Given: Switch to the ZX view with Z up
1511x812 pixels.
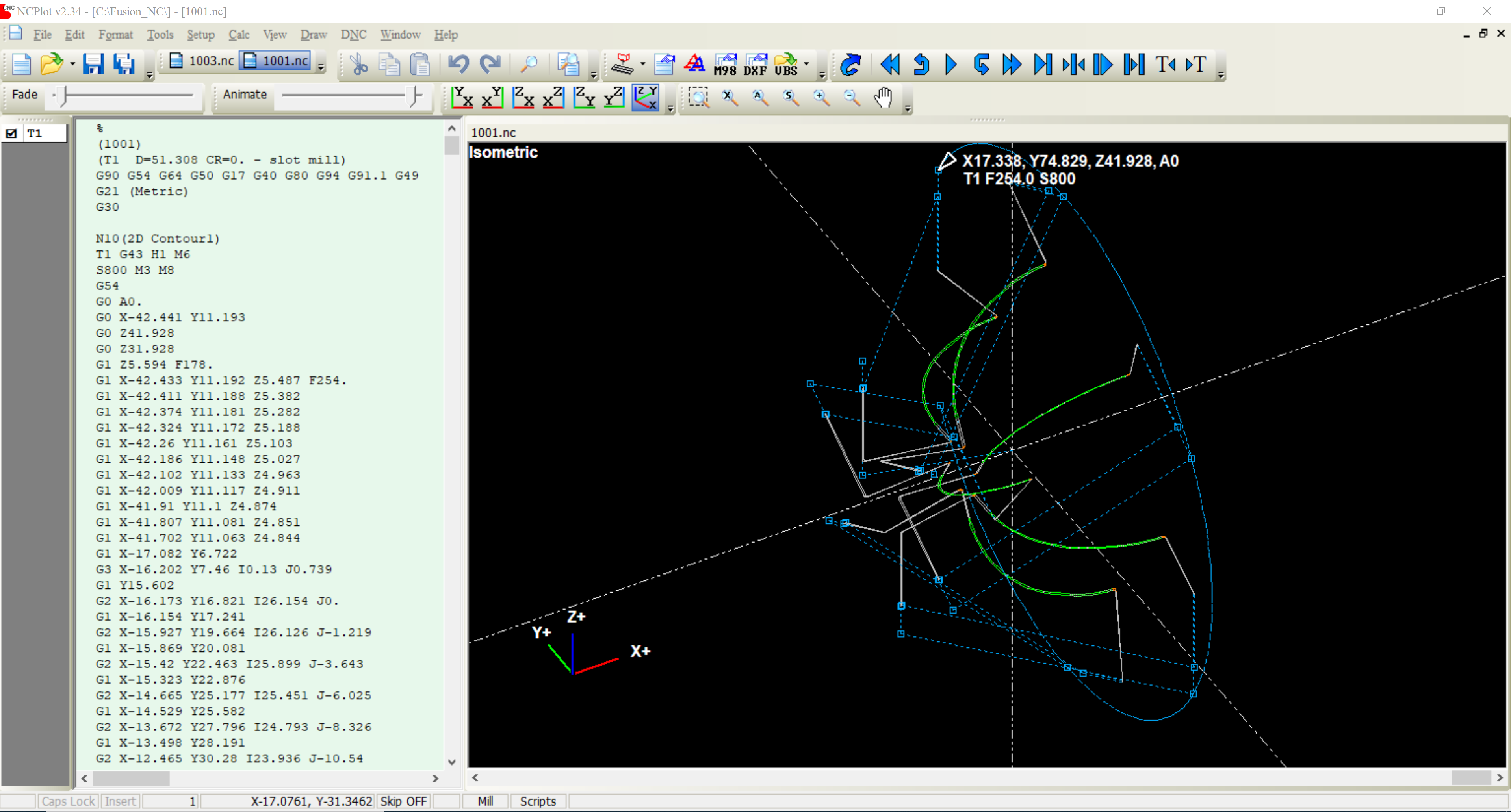Looking at the screenshot, I should pos(523,97).
